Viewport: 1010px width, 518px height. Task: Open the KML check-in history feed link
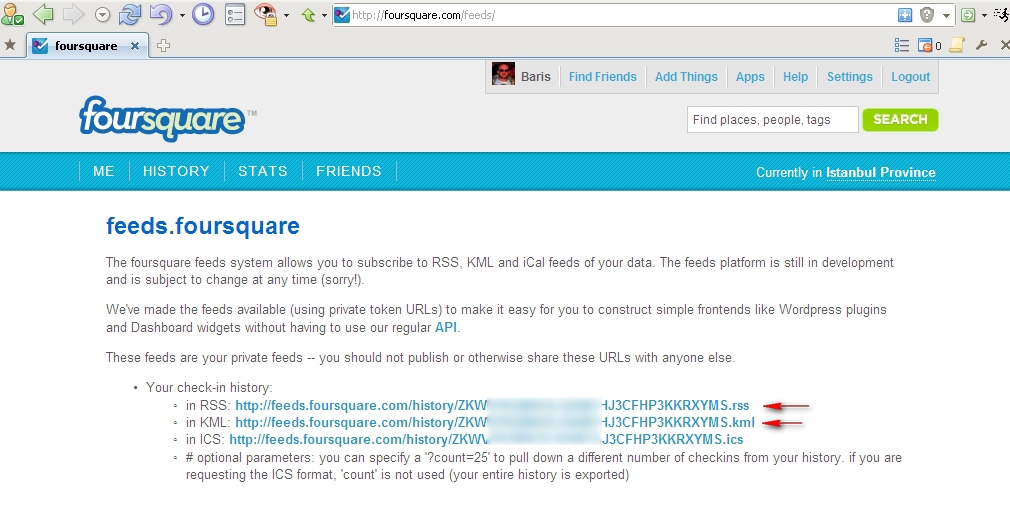pos(495,423)
